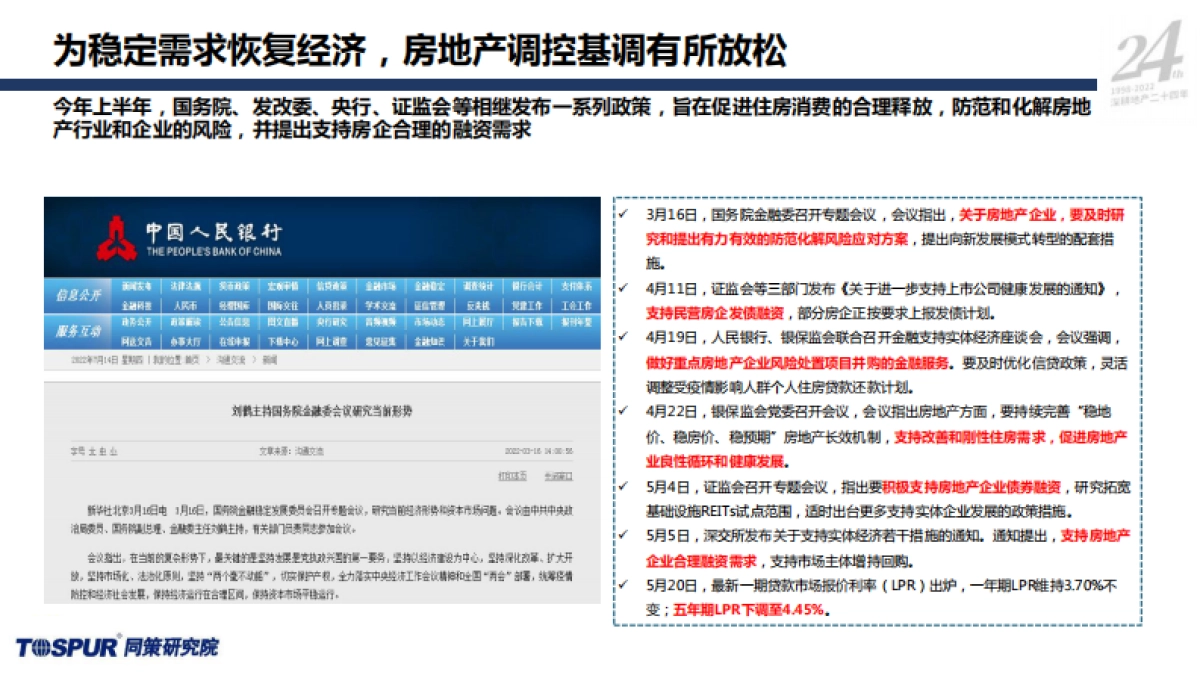The width and height of the screenshot is (1200, 675).
Task: Open the 调查统计 menu item
Action: click(x=480, y=288)
